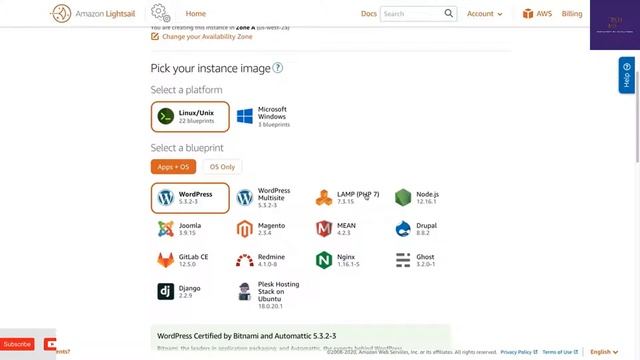This screenshot has width=640, height=360.
Task: Pick the Ghost blueprint icon
Action: 403,260
